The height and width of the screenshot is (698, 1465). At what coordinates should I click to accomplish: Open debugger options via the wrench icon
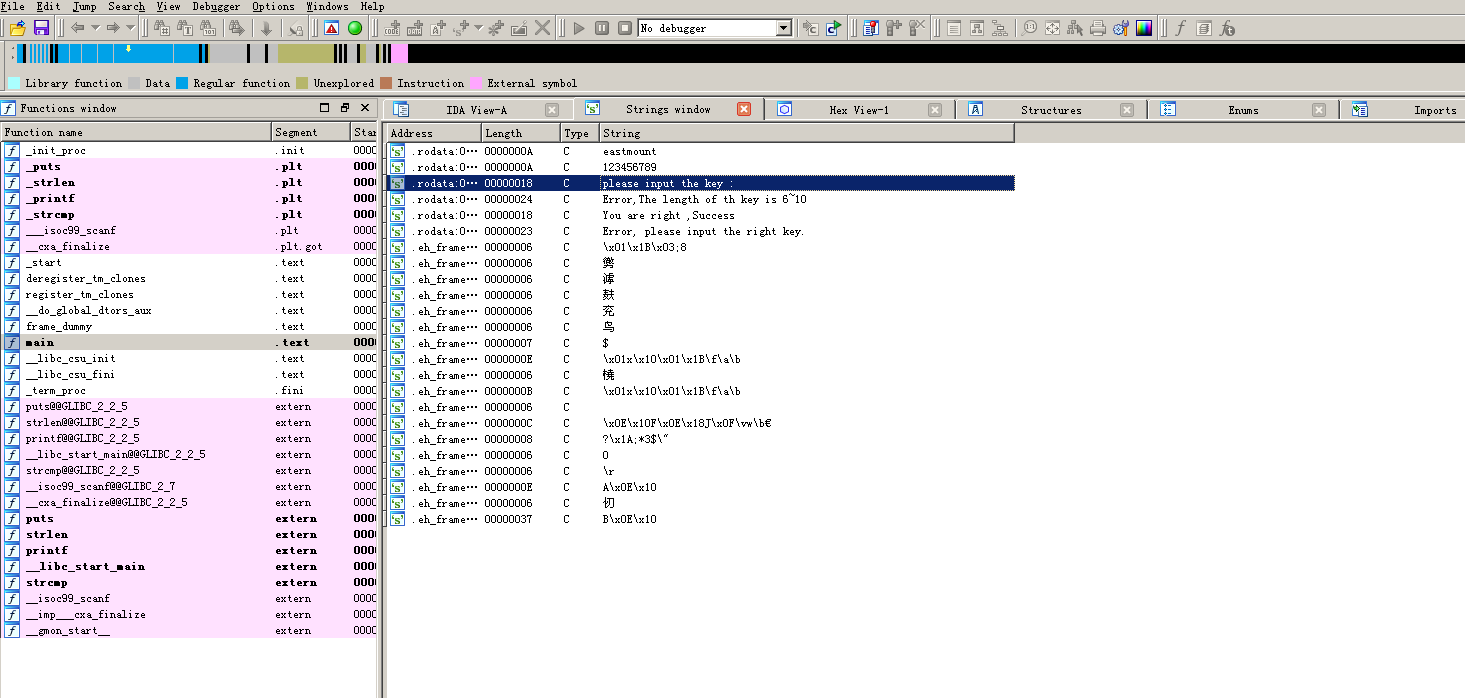[1119, 28]
